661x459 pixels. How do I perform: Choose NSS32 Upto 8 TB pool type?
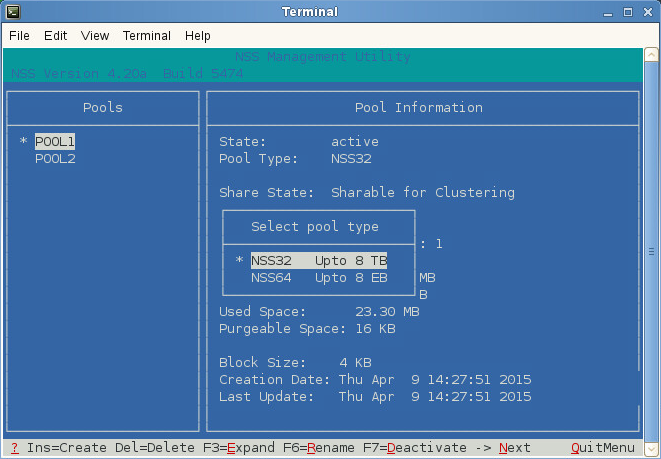click(x=319, y=261)
